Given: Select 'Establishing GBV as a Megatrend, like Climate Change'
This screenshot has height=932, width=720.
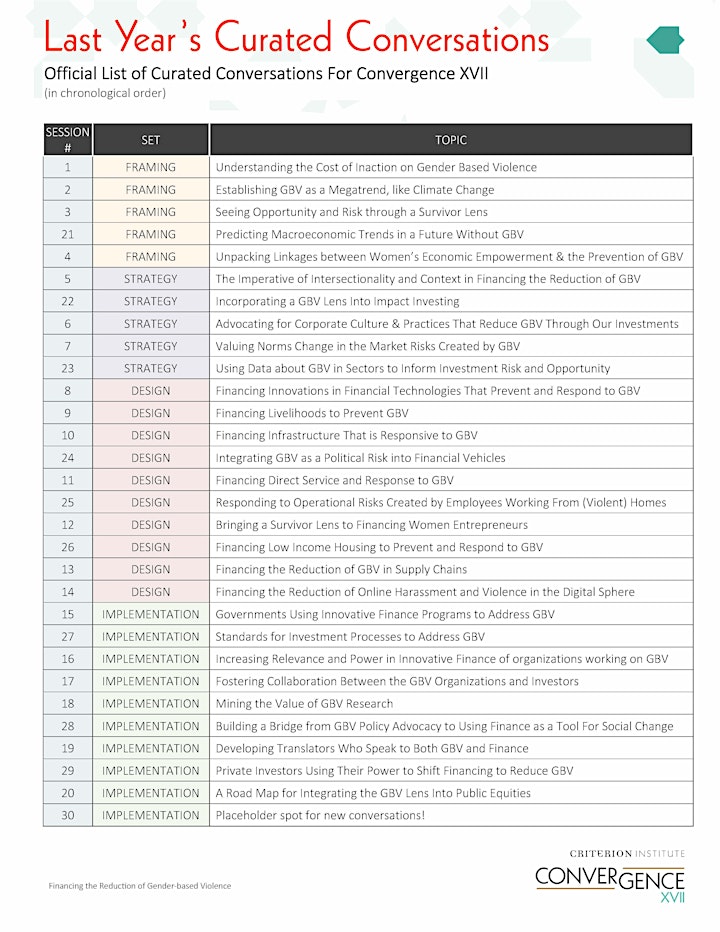Looking at the screenshot, I should tap(354, 190).
